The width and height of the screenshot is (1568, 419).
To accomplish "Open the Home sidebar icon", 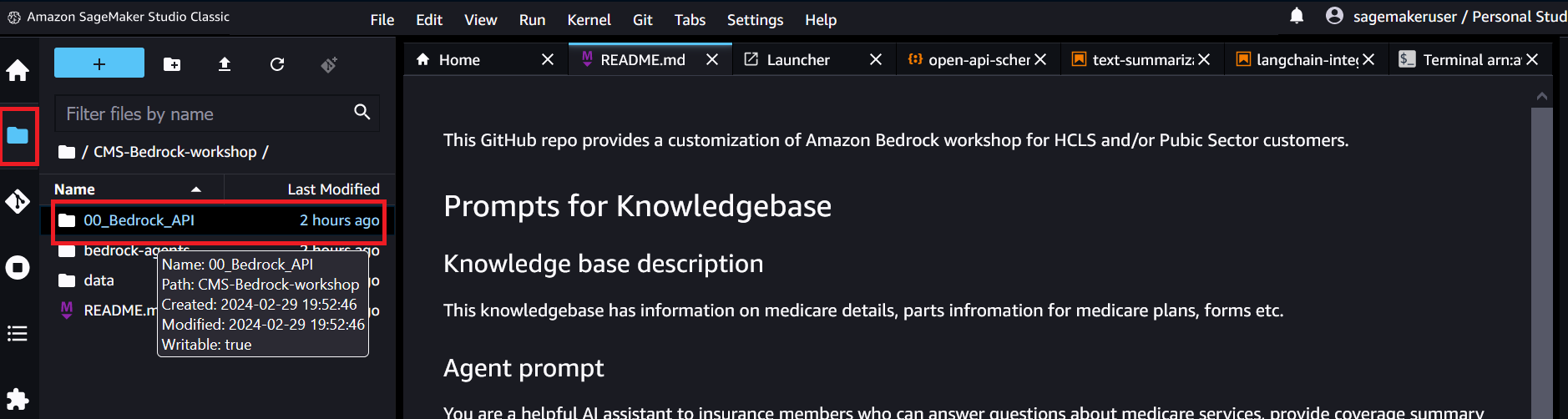I will coord(18,71).
